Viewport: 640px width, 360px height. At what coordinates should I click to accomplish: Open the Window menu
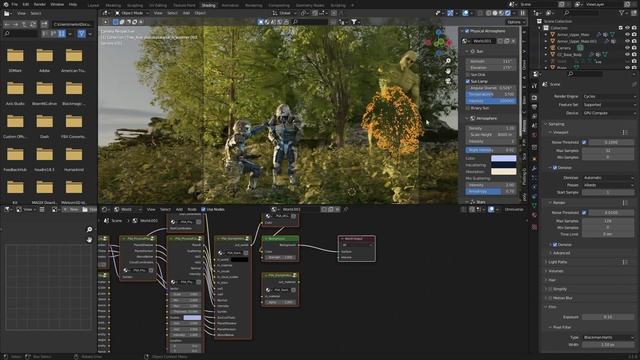pos(57,4)
